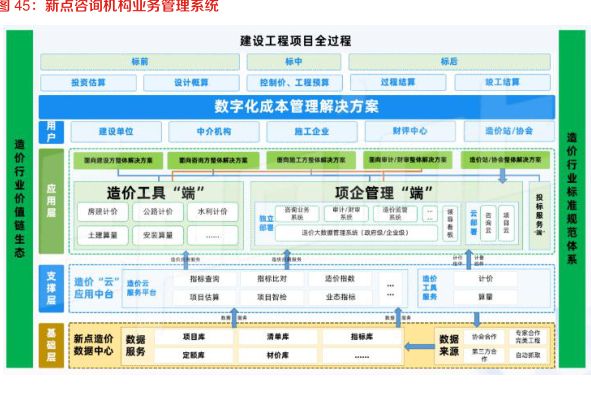Select the 设计概算 box

click(191, 83)
